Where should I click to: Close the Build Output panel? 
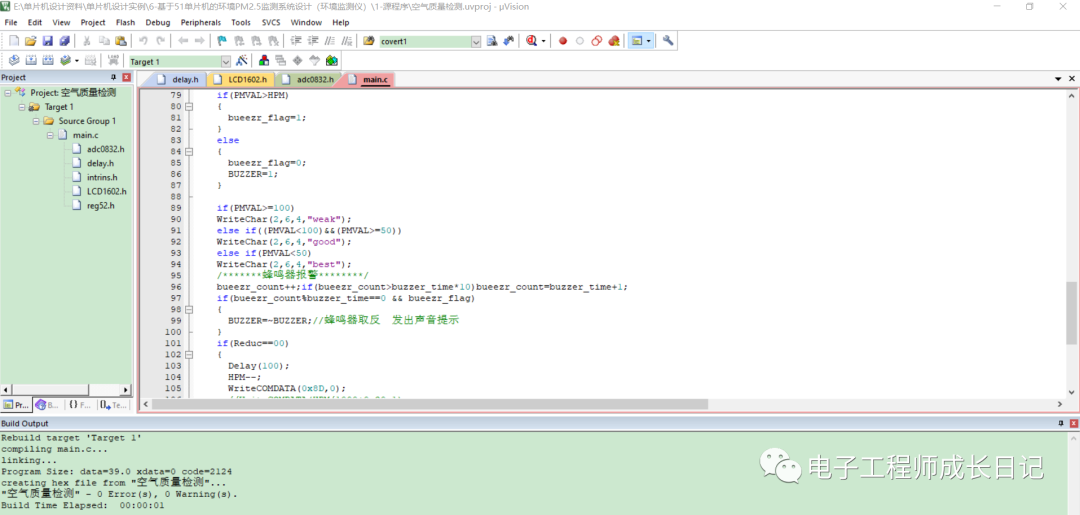tap(1072, 424)
